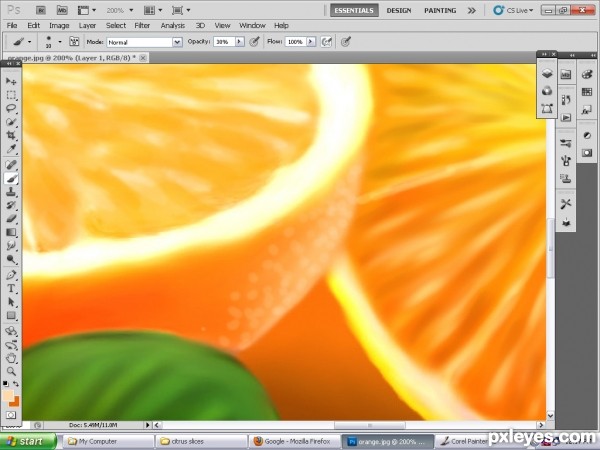Toggle Quick Mask mode
Viewport: 600px width, 450px height.
click(x=11, y=415)
